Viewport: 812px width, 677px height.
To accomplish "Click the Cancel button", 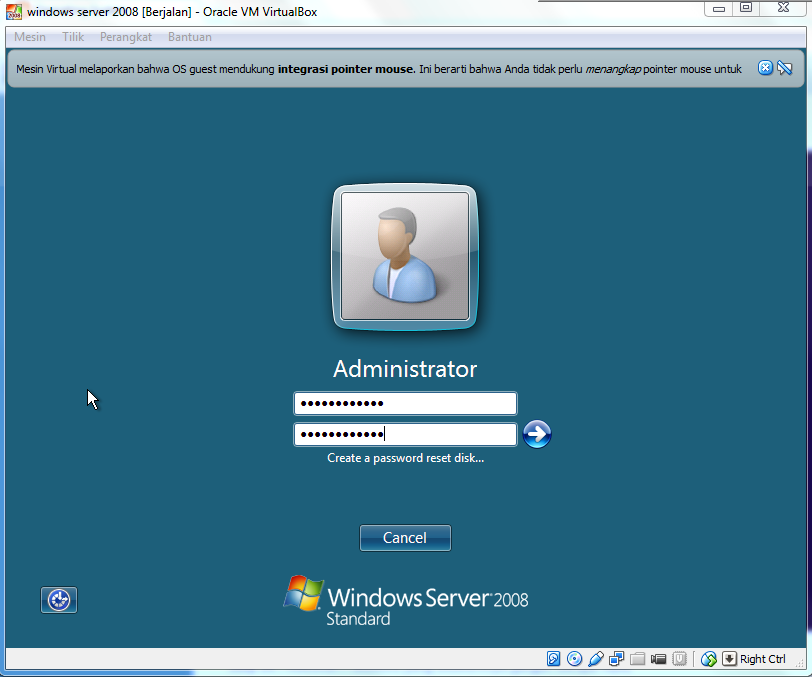I will [x=405, y=538].
